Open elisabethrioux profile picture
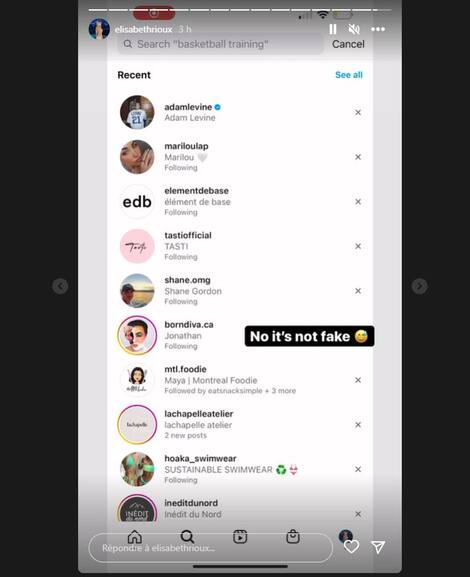Image resolution: width=470 pixels, height=577 pixels. [99, 29]
